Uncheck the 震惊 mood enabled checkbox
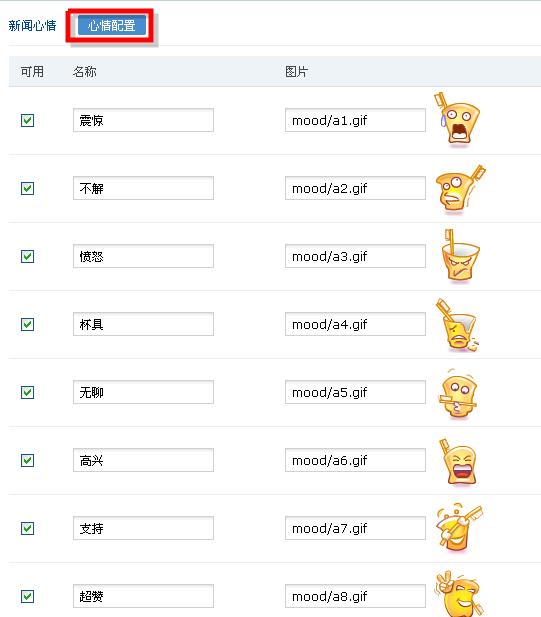Viewport: 541px width, 617px height. click(28, 120)
